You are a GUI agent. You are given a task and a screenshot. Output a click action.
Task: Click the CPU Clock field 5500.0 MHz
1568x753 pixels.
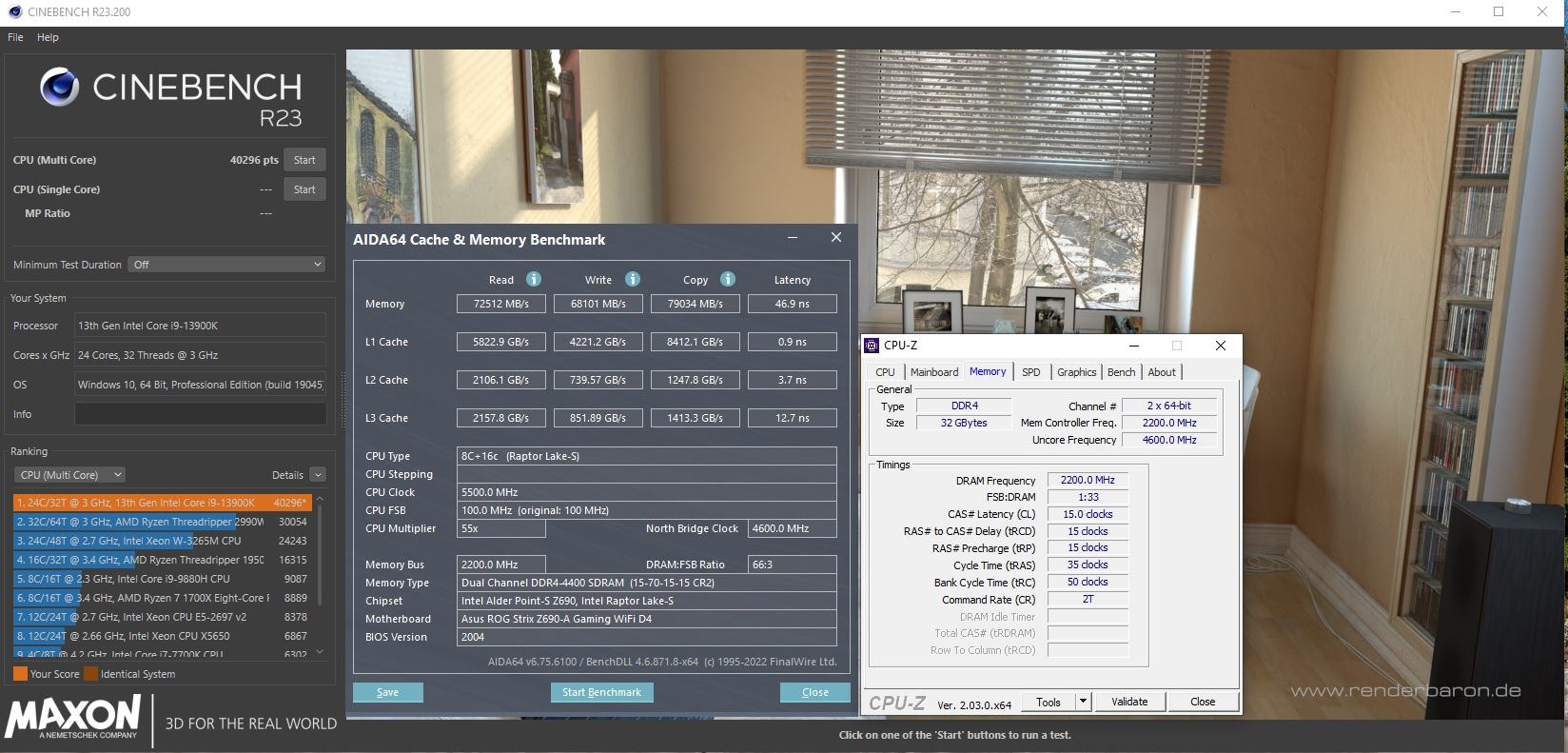647,492
